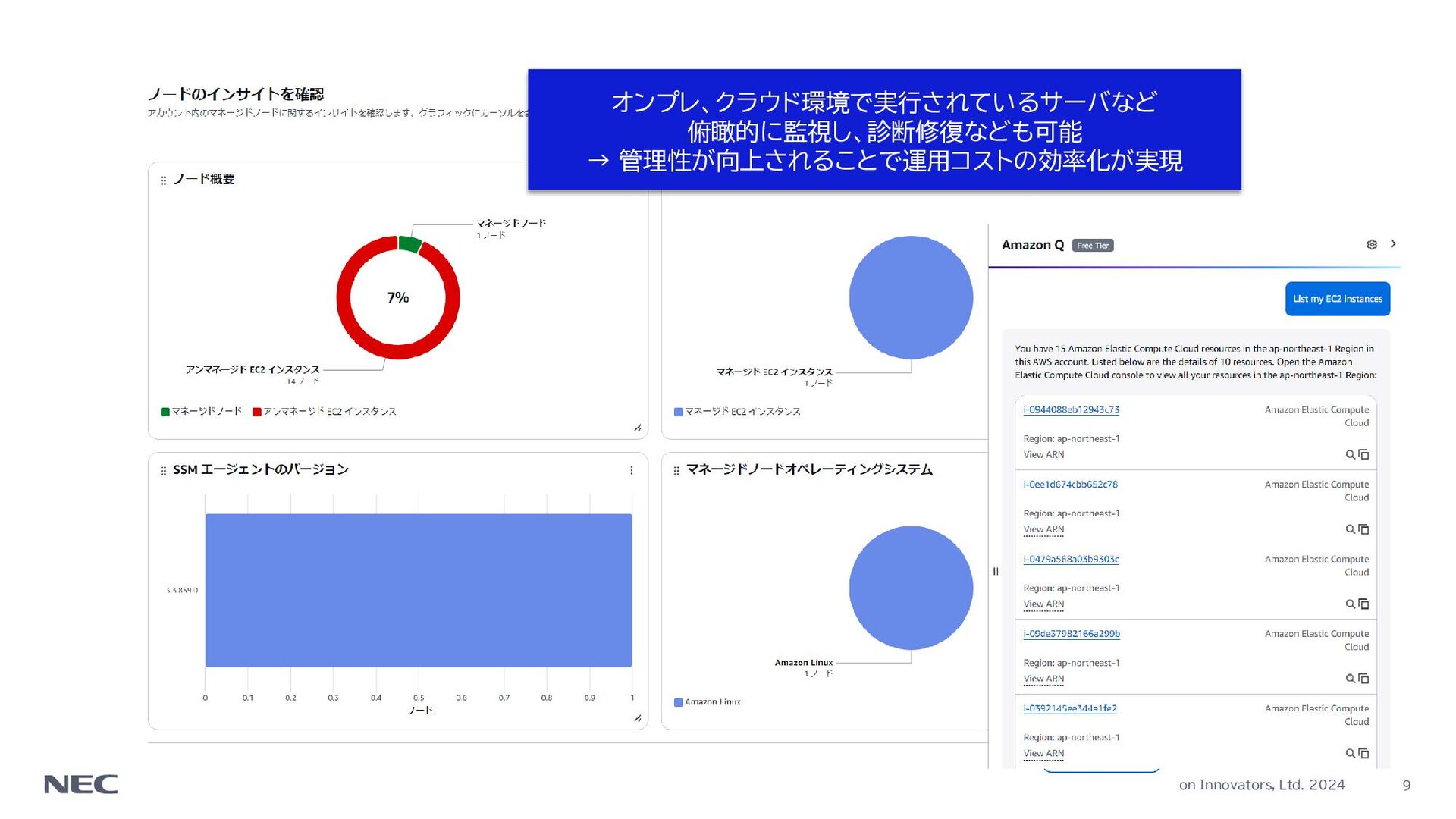Image resolution: width=1456 pixels, height=819 pixels.
Task: Open the SSM エージェントのバージョン widget options menu
Action: click(x=631, y=470)
